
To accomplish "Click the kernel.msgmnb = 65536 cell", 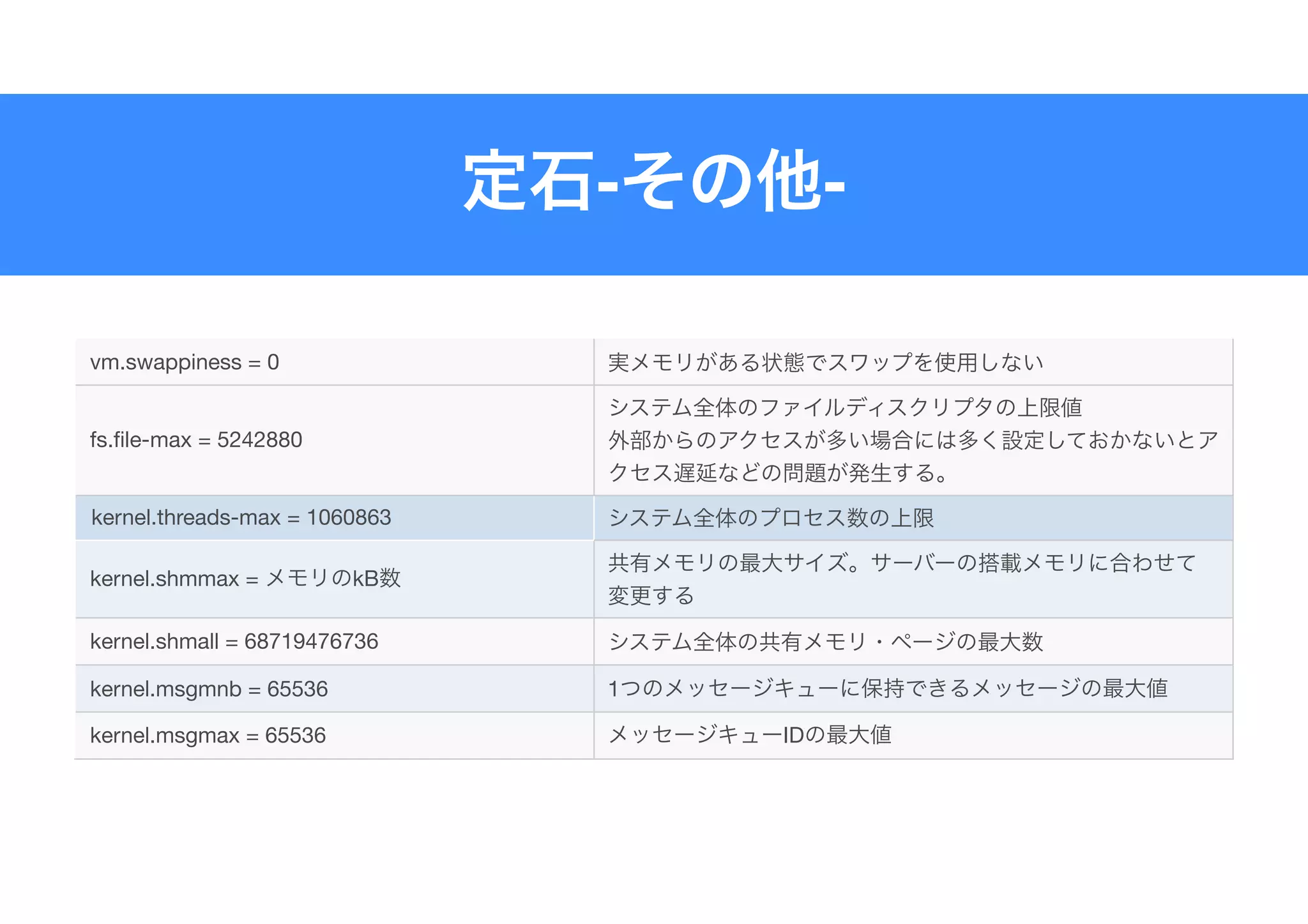I will pos(209,689).
